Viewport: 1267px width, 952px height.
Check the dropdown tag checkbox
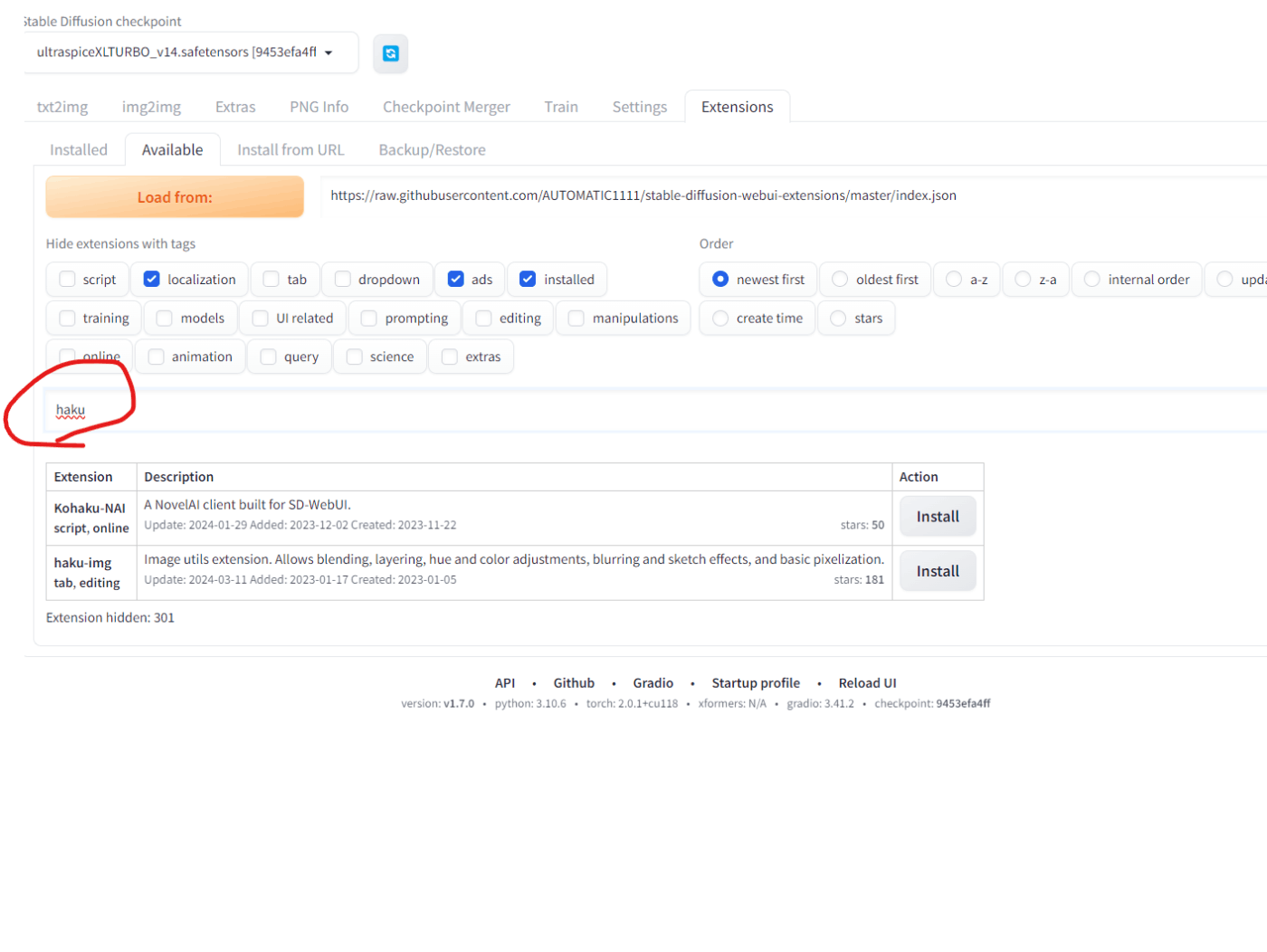pos(342,280)
